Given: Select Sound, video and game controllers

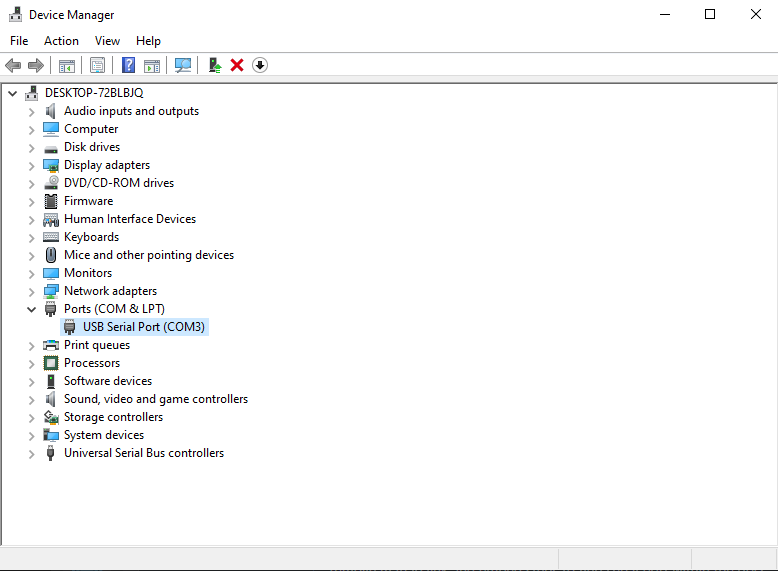Looking at the screenshot, I should click(155, 399).
